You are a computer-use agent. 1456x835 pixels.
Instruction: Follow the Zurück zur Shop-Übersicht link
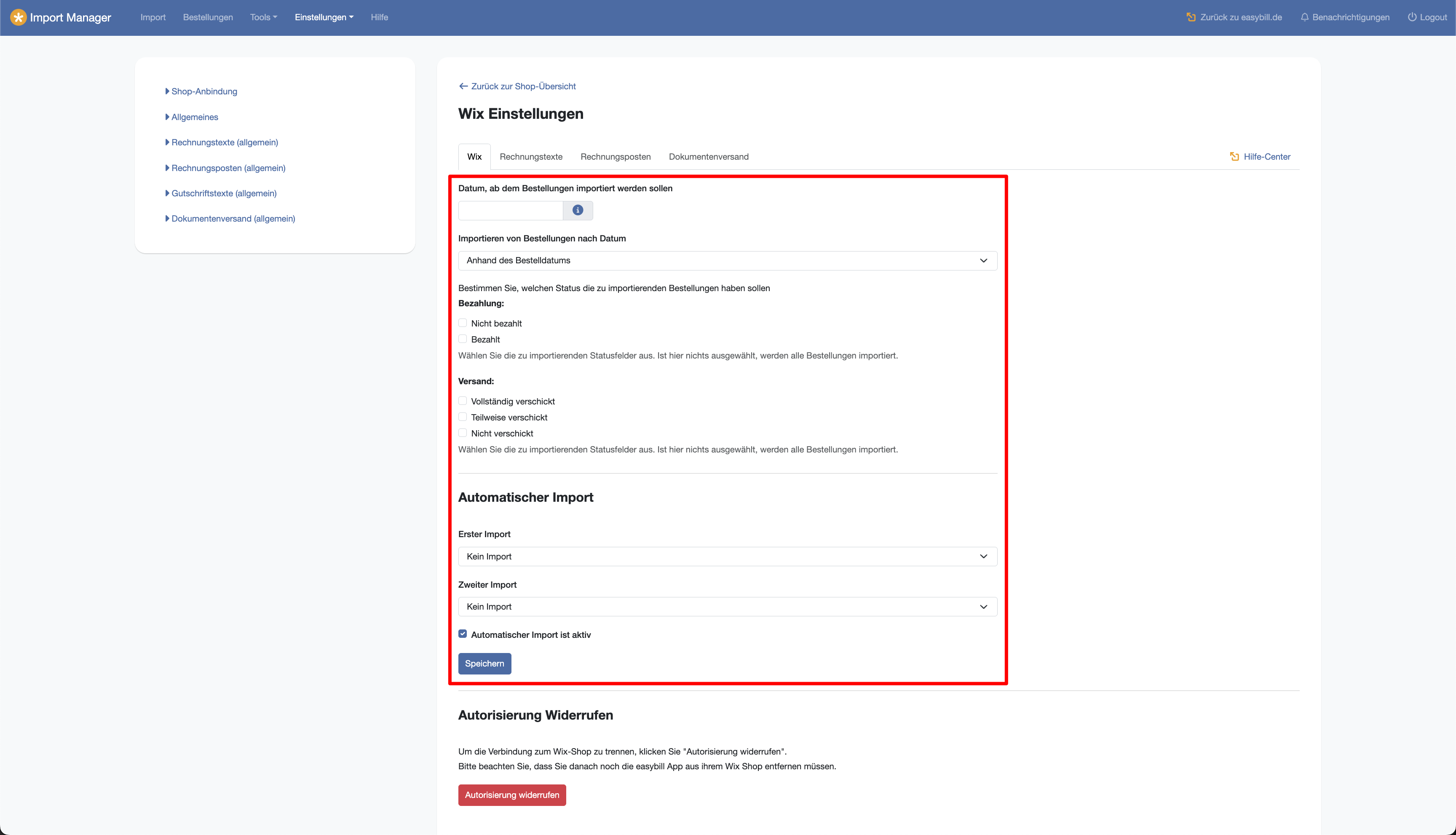(517, 86)
